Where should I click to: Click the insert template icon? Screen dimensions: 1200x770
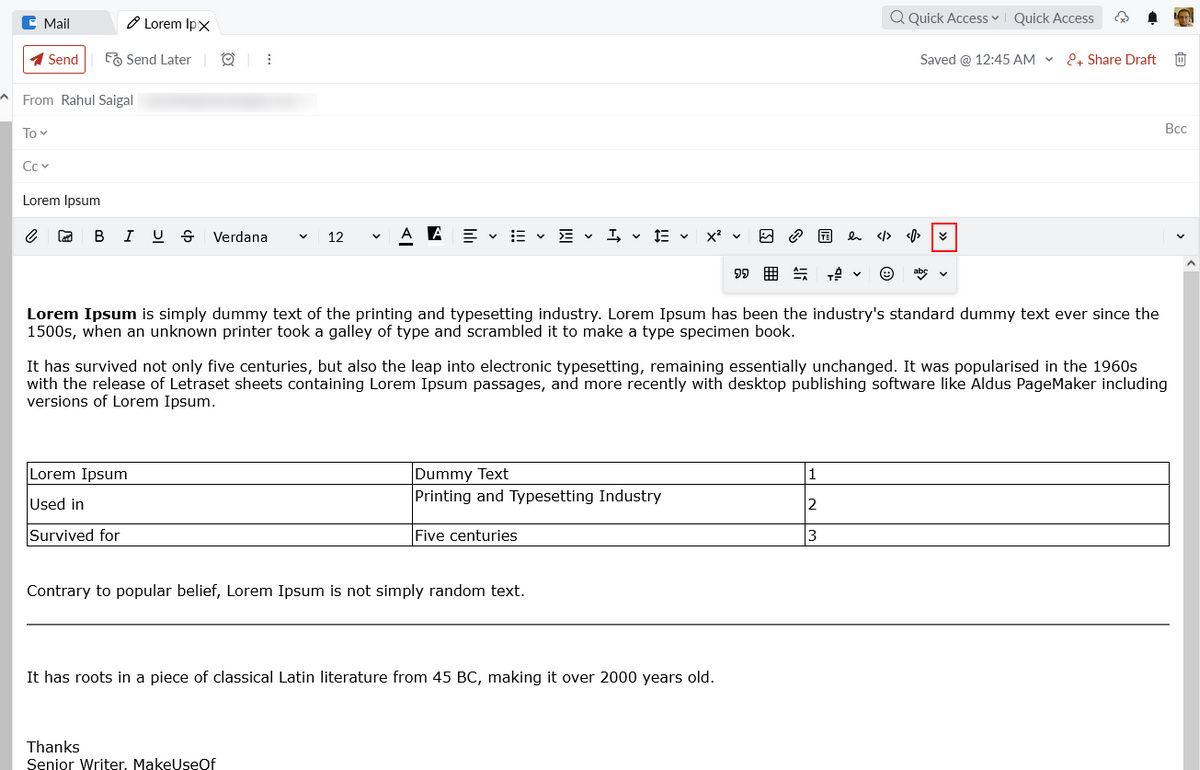coord(825,236)
